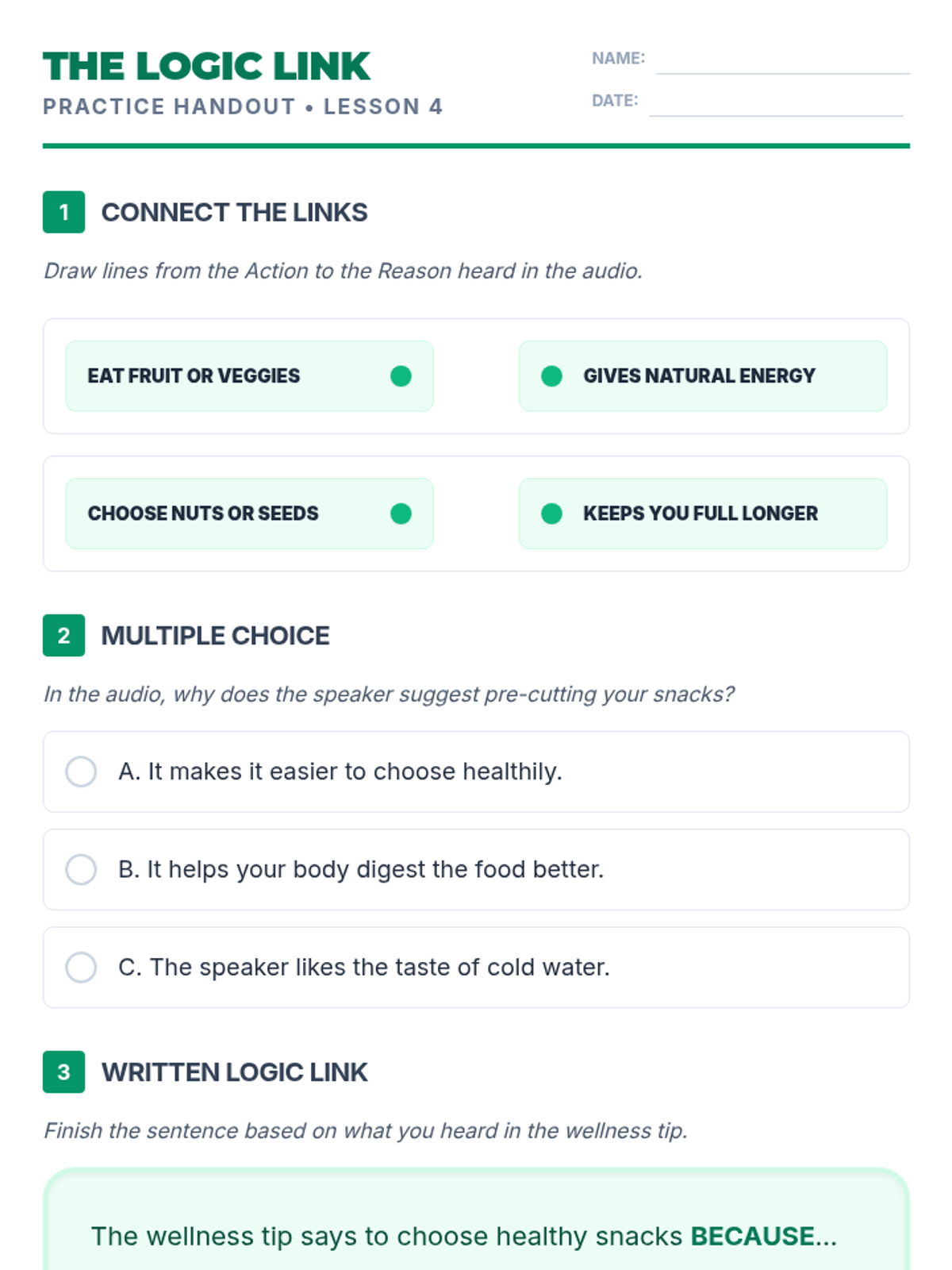Click the section 1 number badge
The height and width of the screenshot is (1270, 952).
[x=63, y=212]
